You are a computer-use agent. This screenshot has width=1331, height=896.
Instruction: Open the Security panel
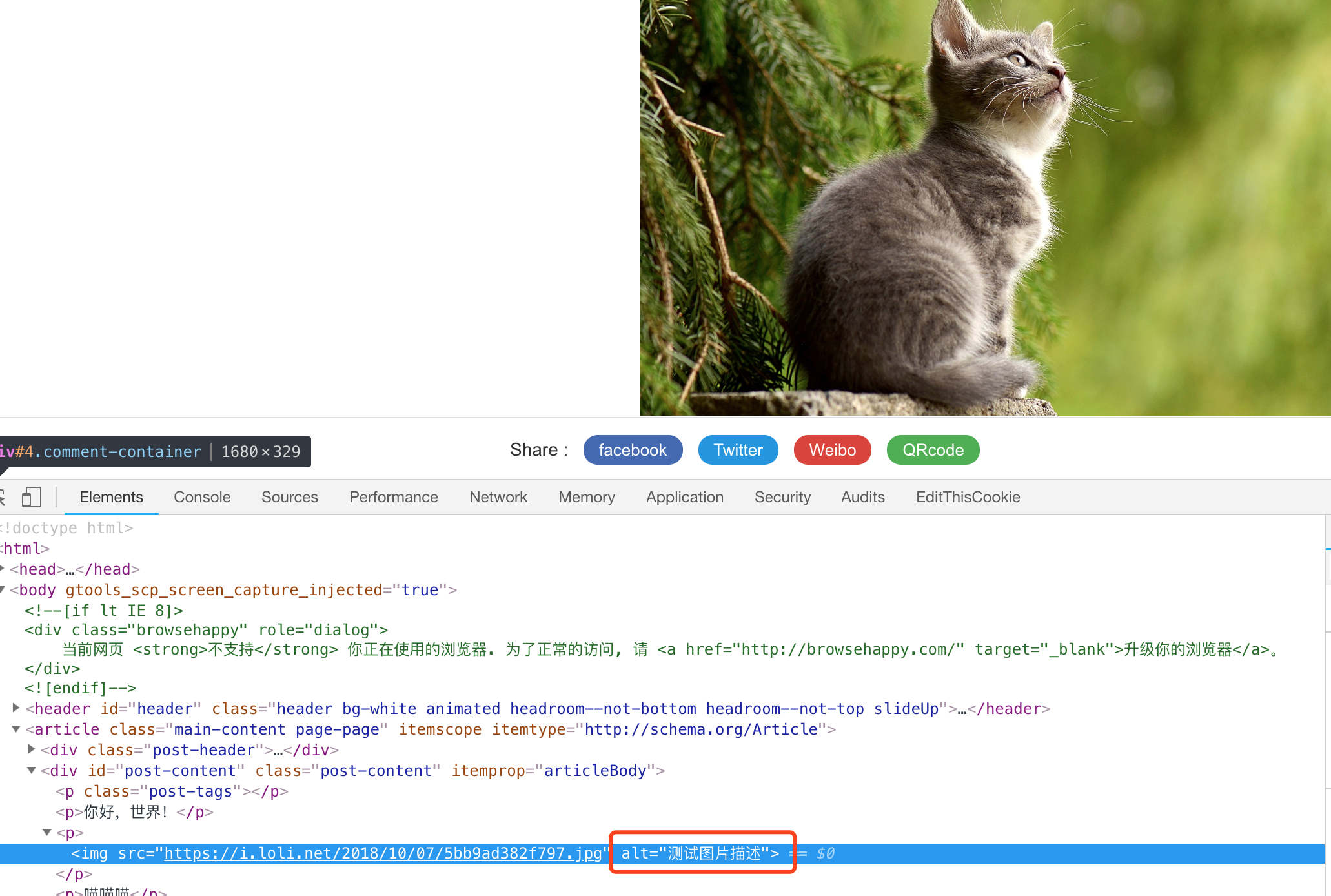click(x=782, y=497)
